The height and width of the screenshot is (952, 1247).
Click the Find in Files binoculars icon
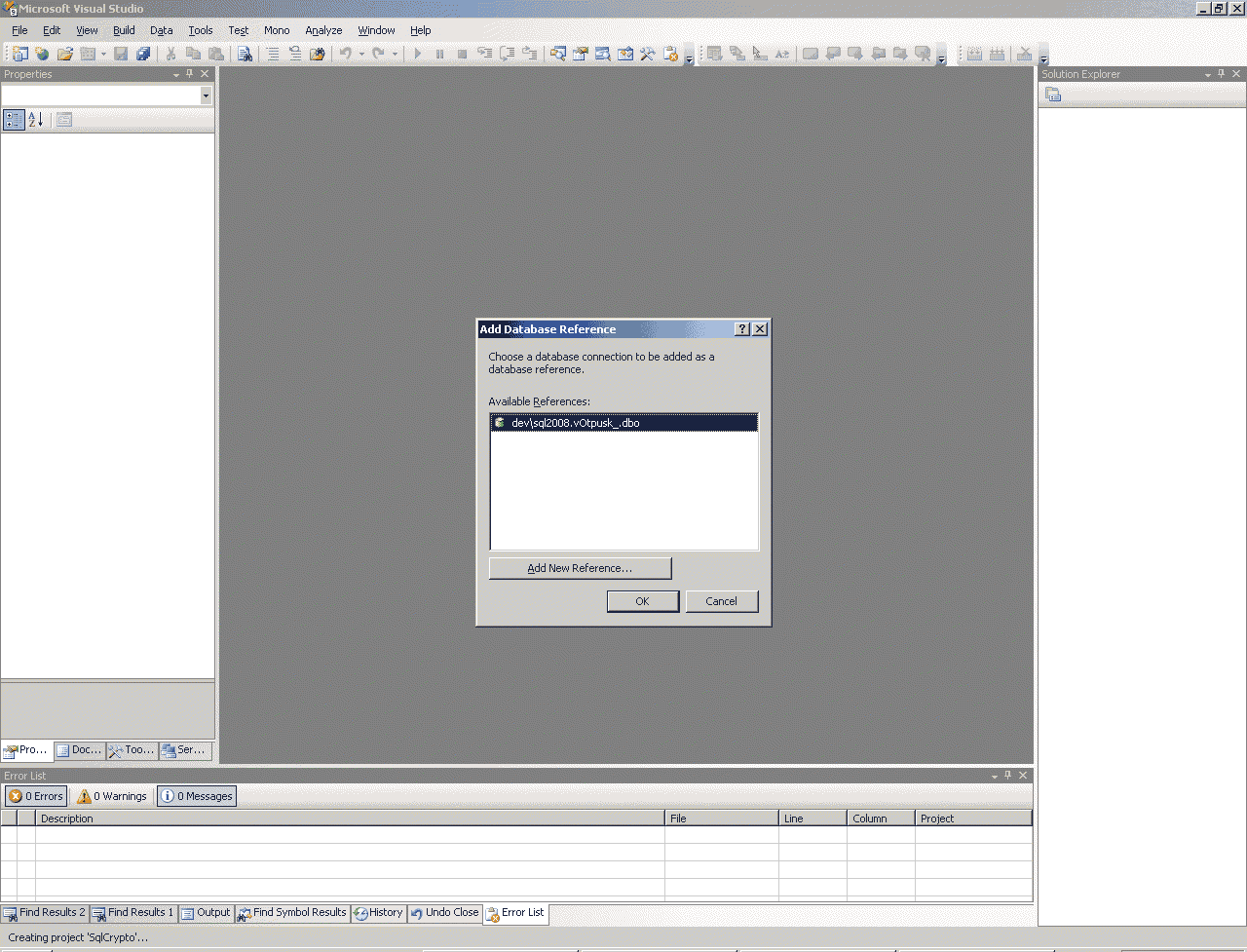tap(245, 55)
